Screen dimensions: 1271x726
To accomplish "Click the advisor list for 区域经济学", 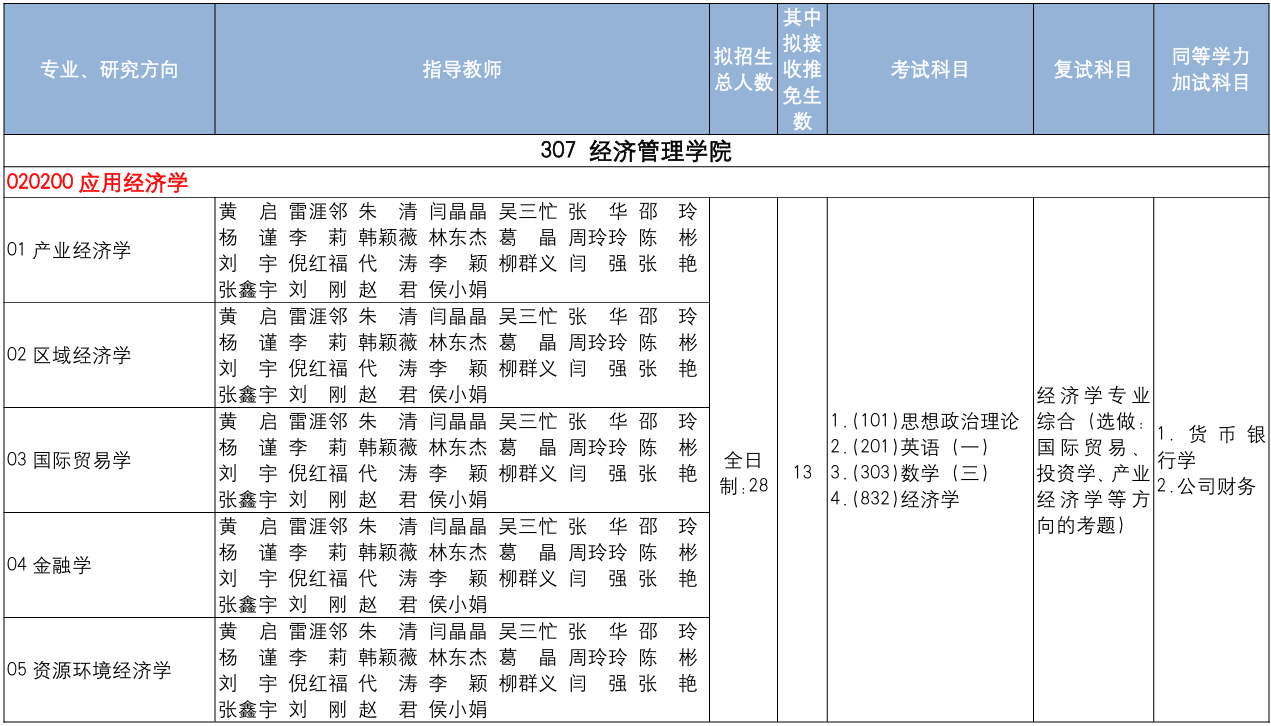I will click(x=462, y=355).
